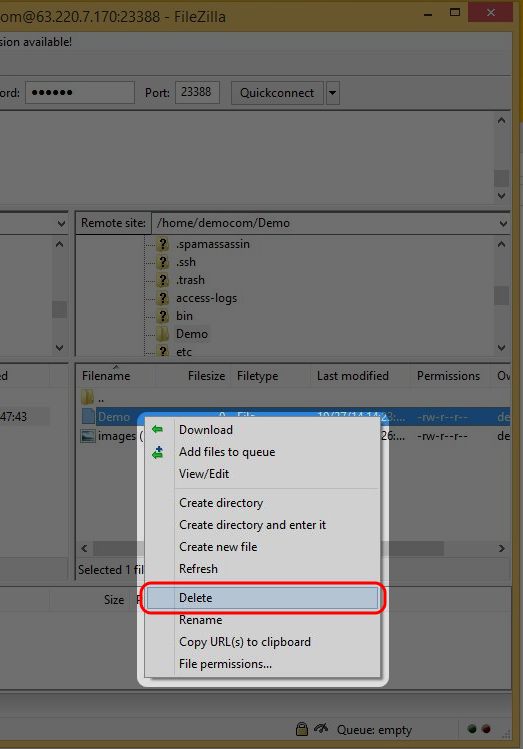The height and width of the screenshot is (749, 523).
Task: Click the red activity indicator light
Action: click(x=486, y=729)
